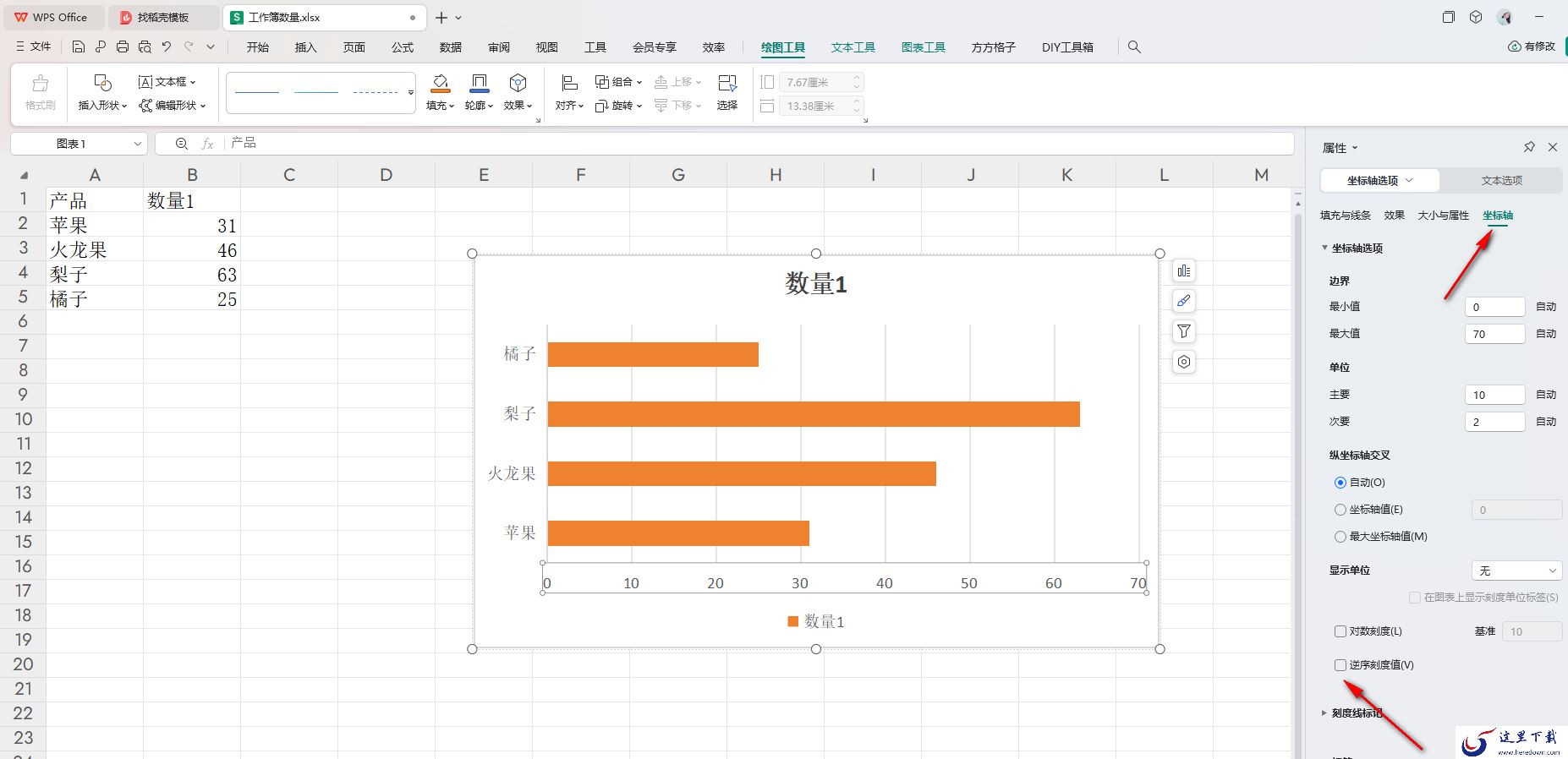Enable Logarithmic scale checkbox
The height and width of the screenshot is (759, 1568).
[x=1340, y=631]
